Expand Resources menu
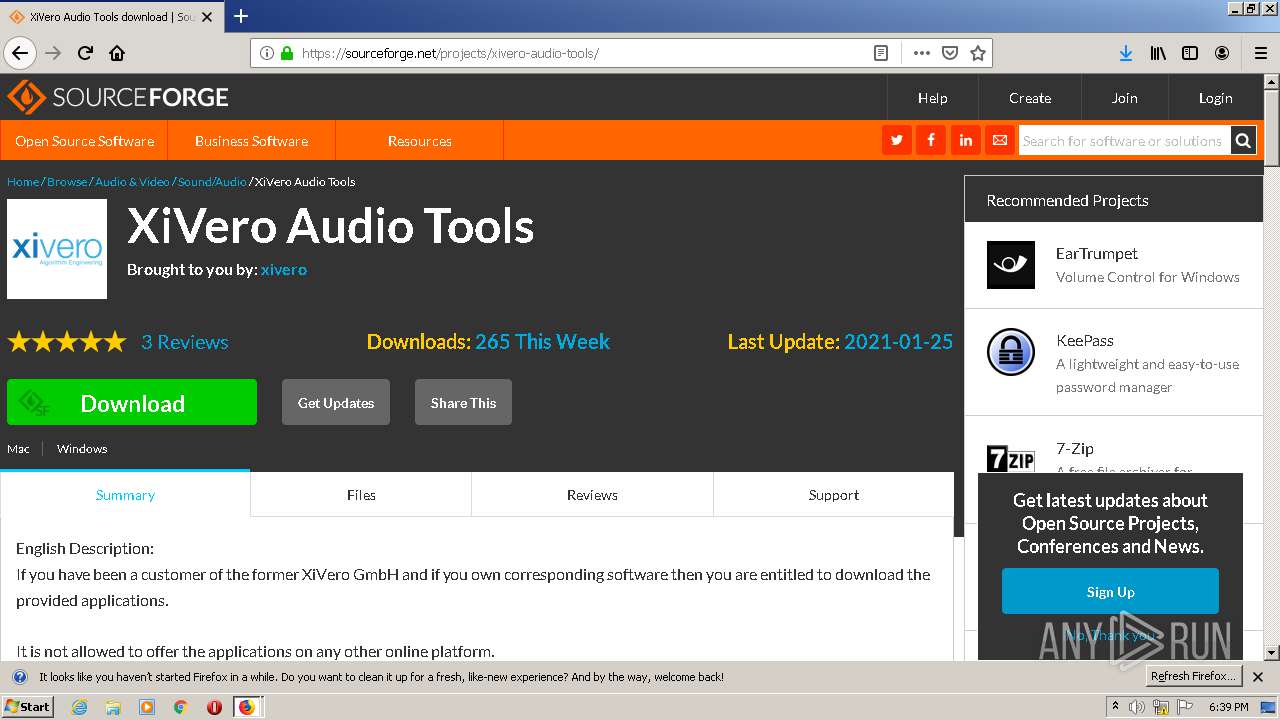1280x720 pixels. [420, 141]
